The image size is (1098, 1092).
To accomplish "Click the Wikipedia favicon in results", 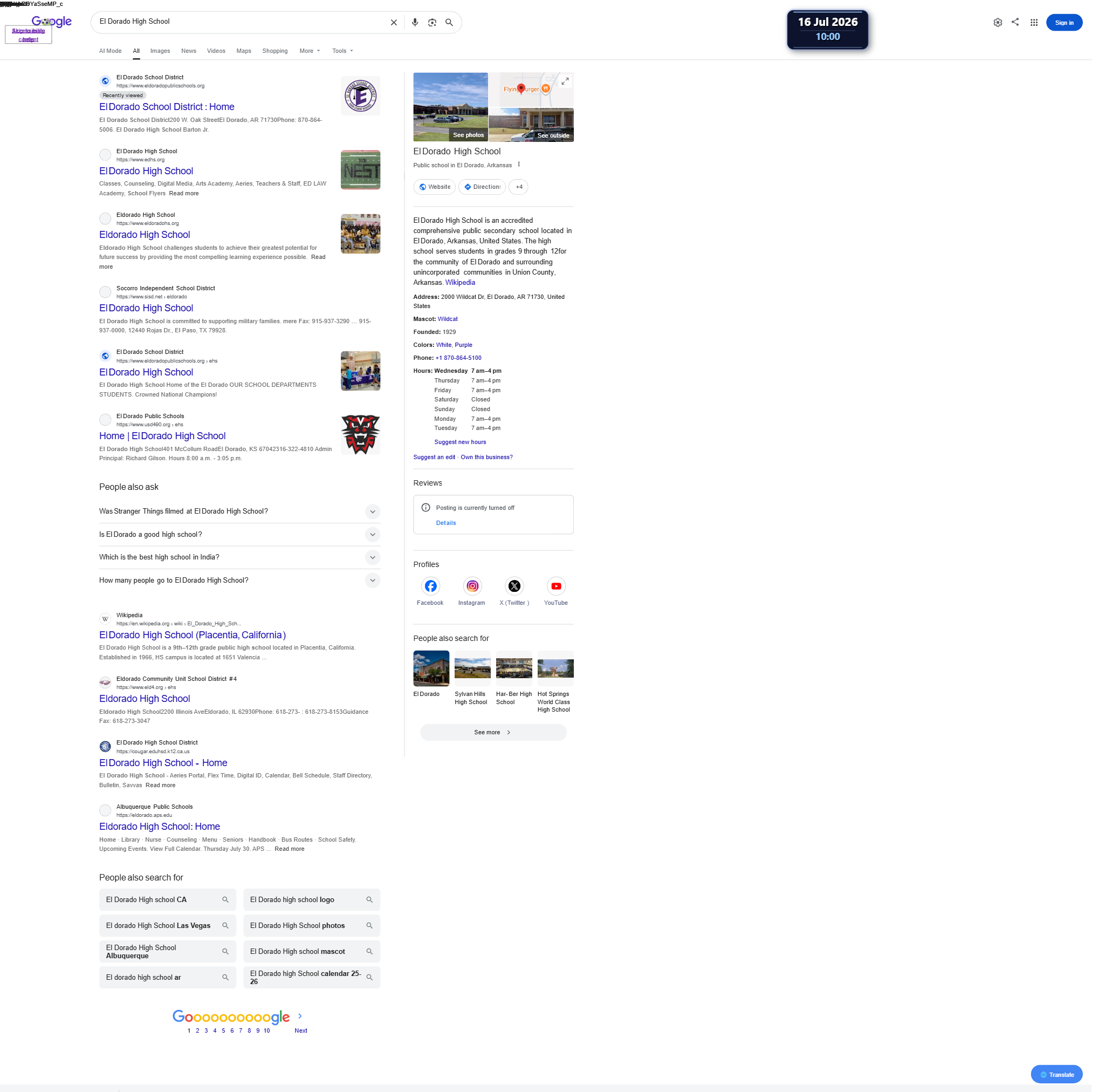I will [x=106, y=623].
